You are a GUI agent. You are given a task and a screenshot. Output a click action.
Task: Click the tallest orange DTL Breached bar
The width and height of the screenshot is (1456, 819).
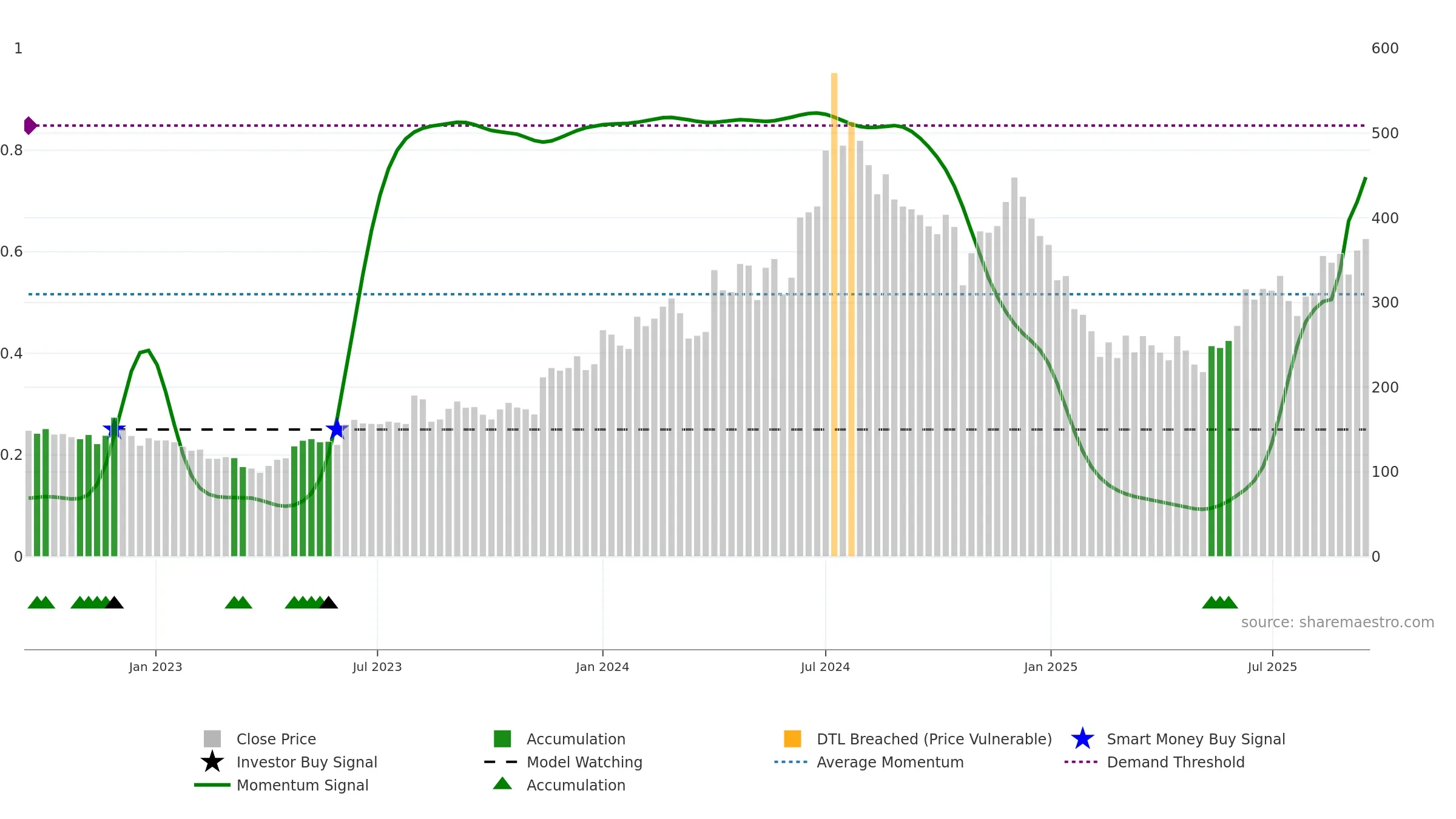tap(834, 303)
